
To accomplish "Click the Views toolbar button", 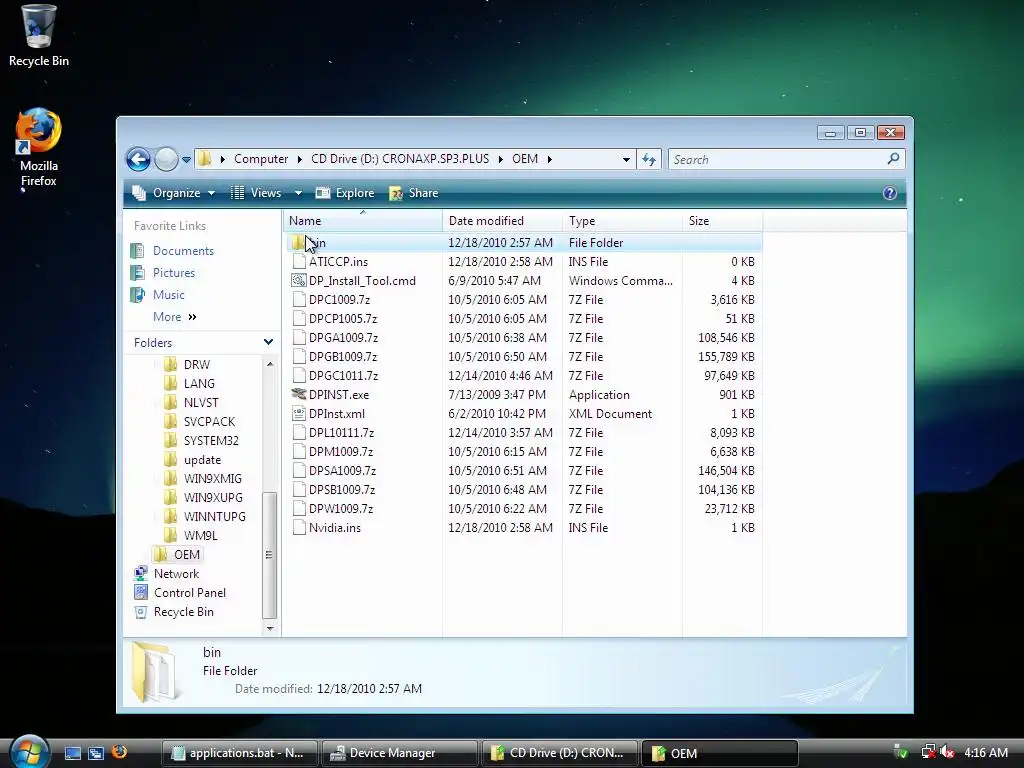I will tap(257, 193).
